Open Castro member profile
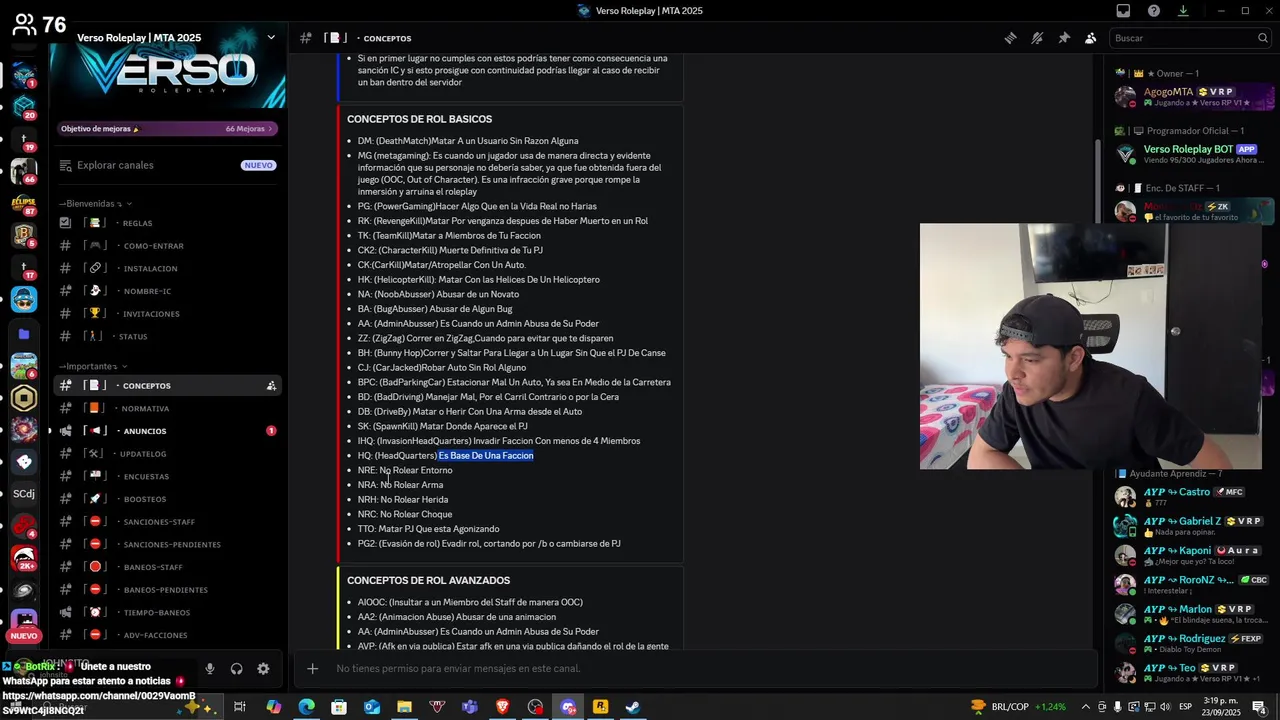This screenshot has height=720, width=1280. click(x=1193, y=497)
